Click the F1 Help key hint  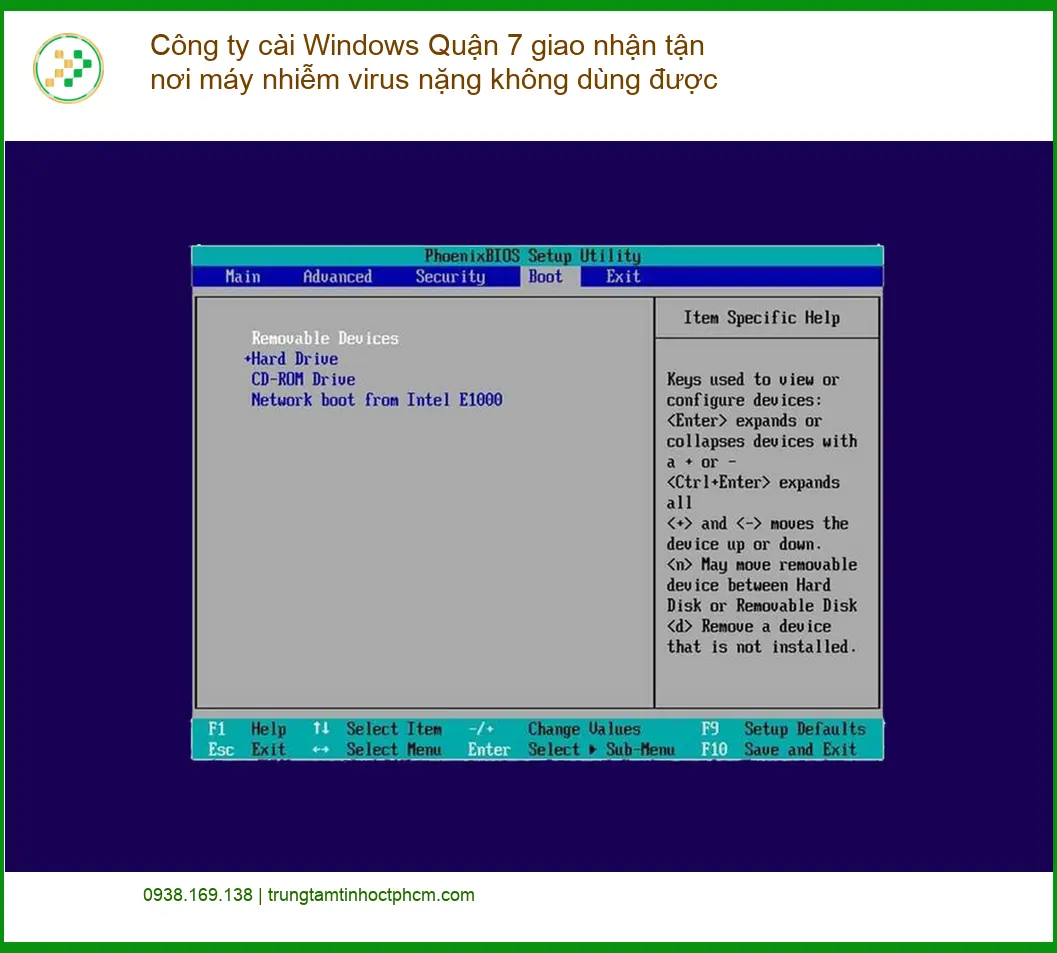pos(247,729)
